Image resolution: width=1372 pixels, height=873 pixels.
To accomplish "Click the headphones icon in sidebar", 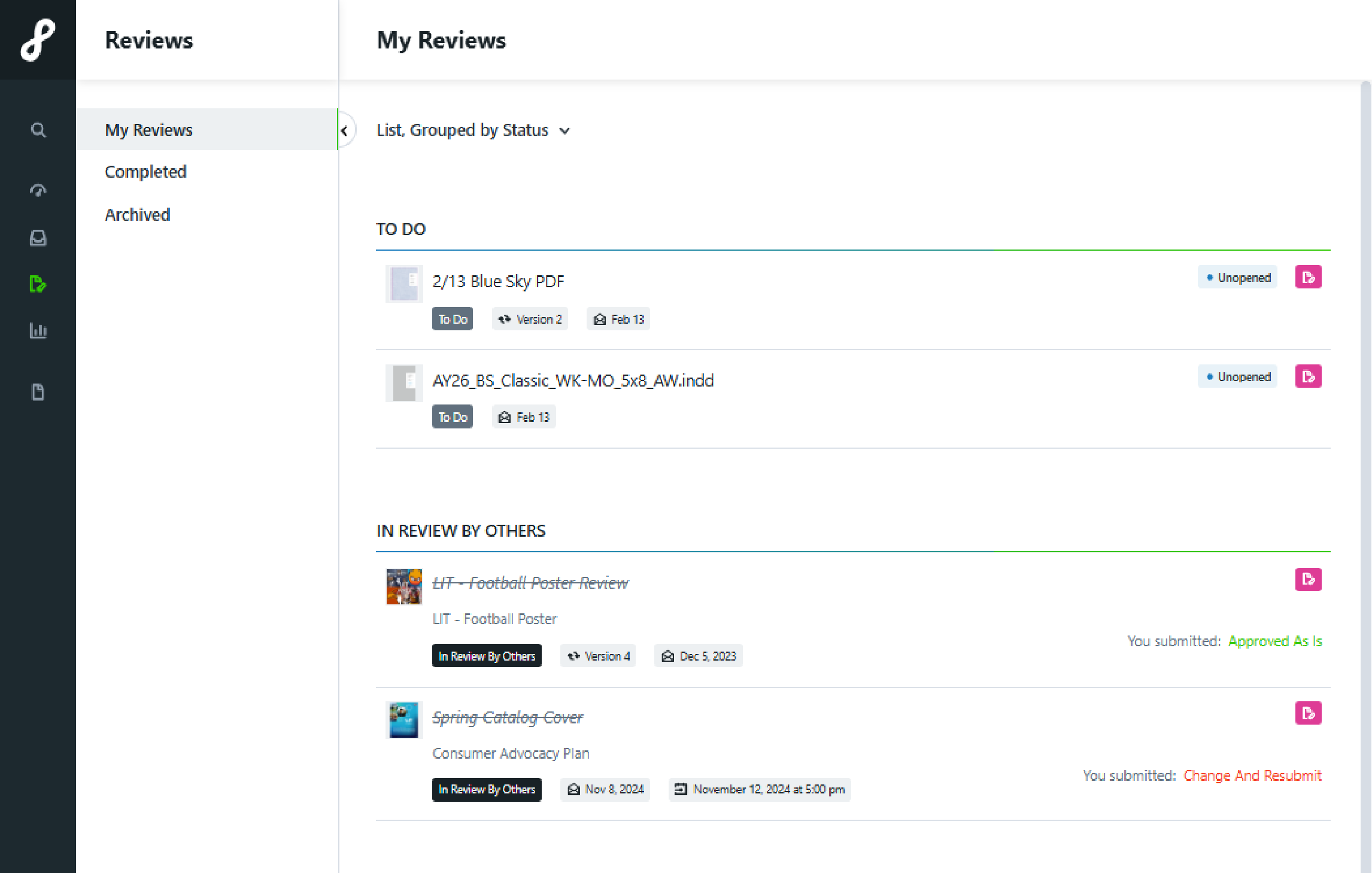I will click(38, 189).
